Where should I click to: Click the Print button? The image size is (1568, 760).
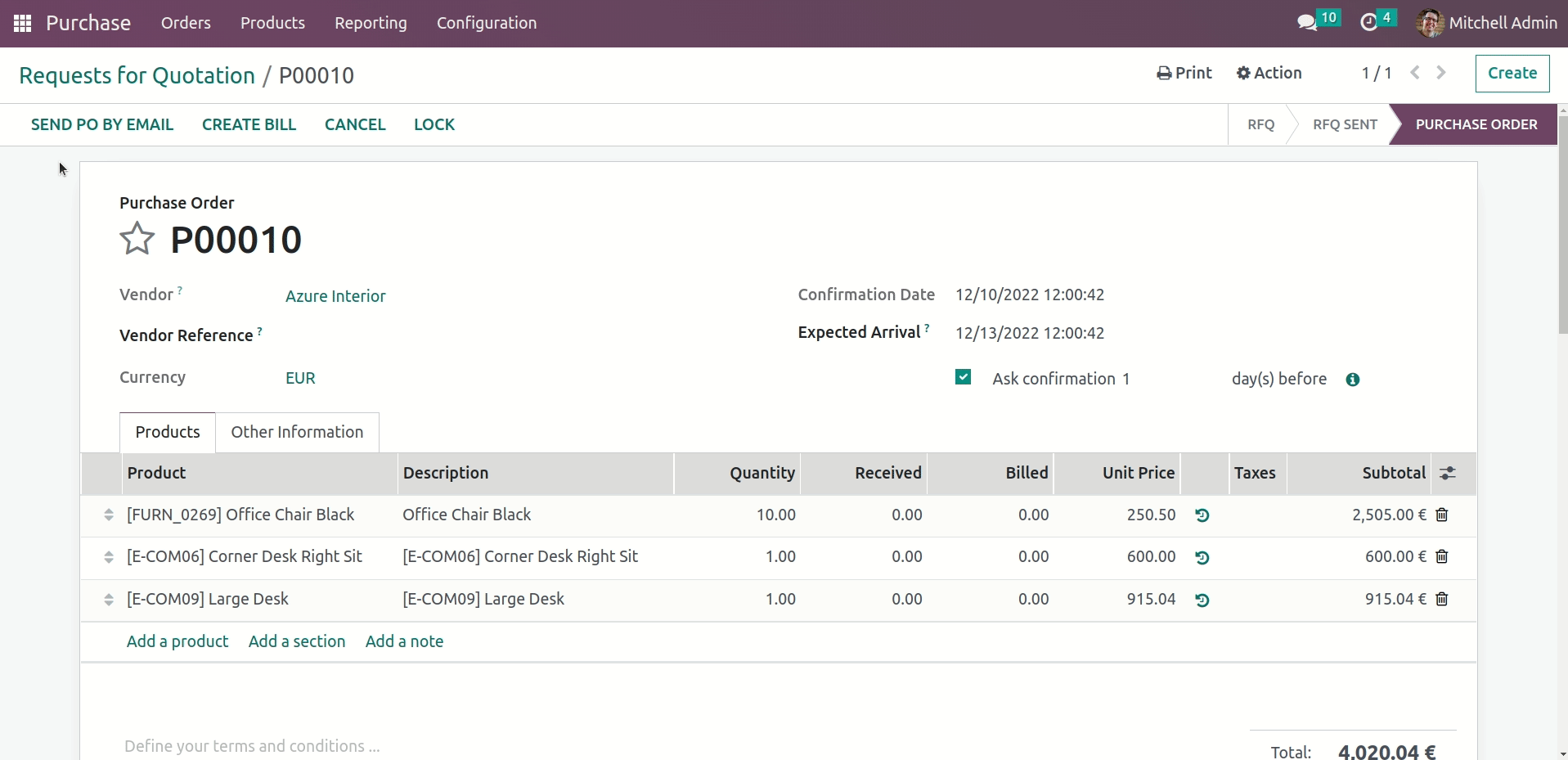point(1184,73)
